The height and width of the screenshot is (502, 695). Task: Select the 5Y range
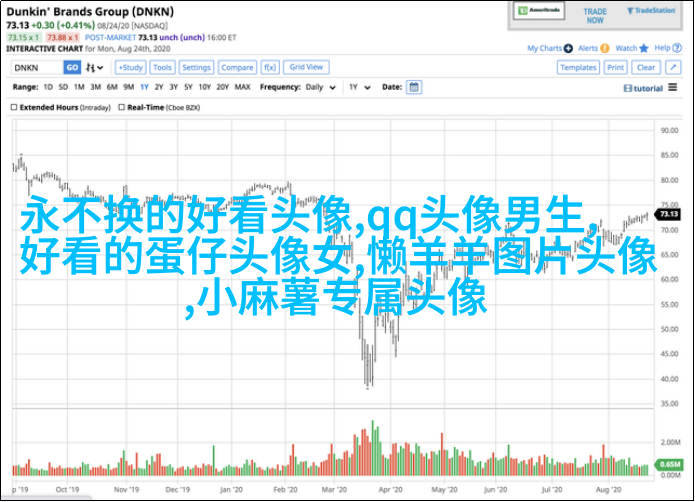(188, 87)
